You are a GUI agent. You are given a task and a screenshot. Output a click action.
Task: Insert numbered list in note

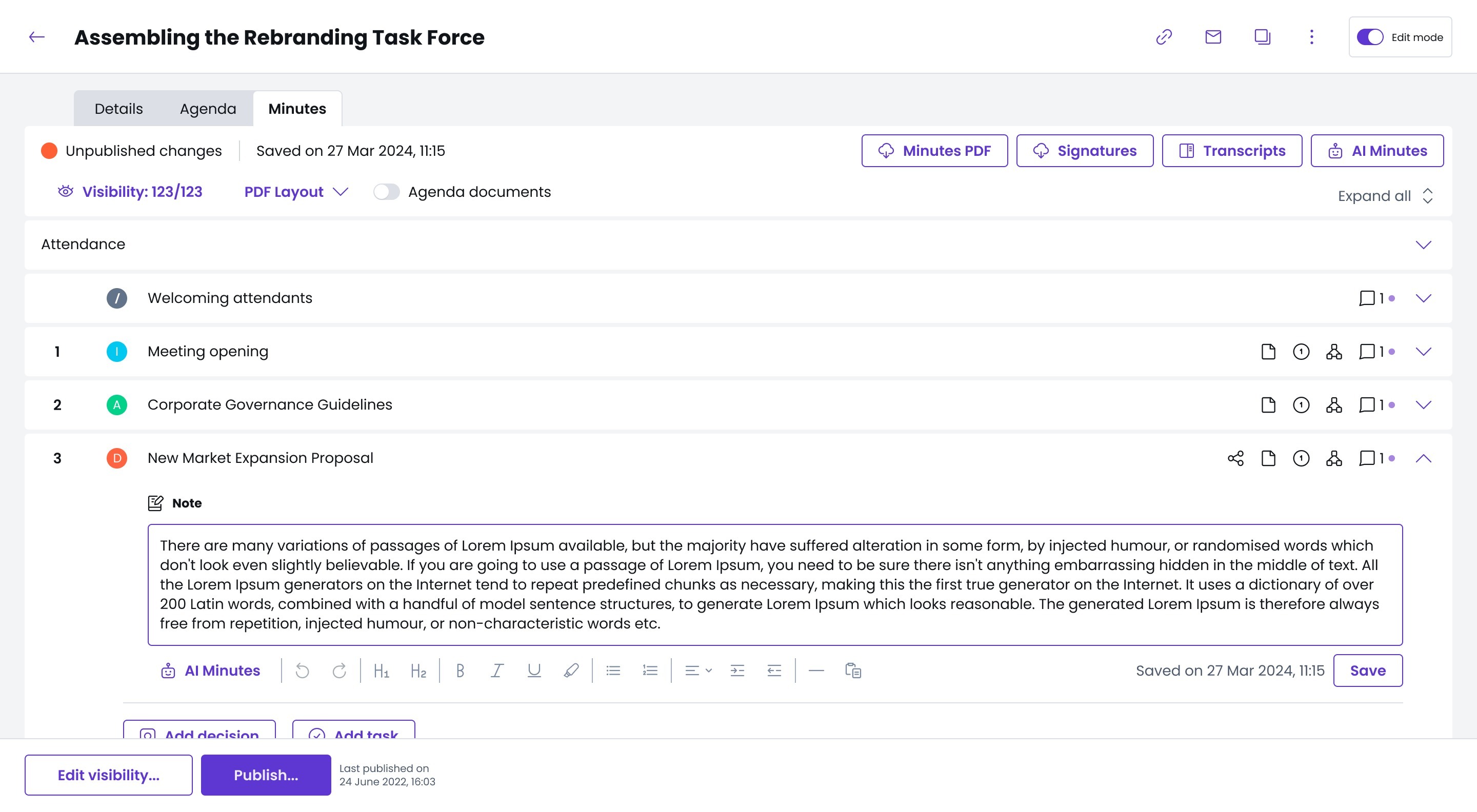pos(650,671)
